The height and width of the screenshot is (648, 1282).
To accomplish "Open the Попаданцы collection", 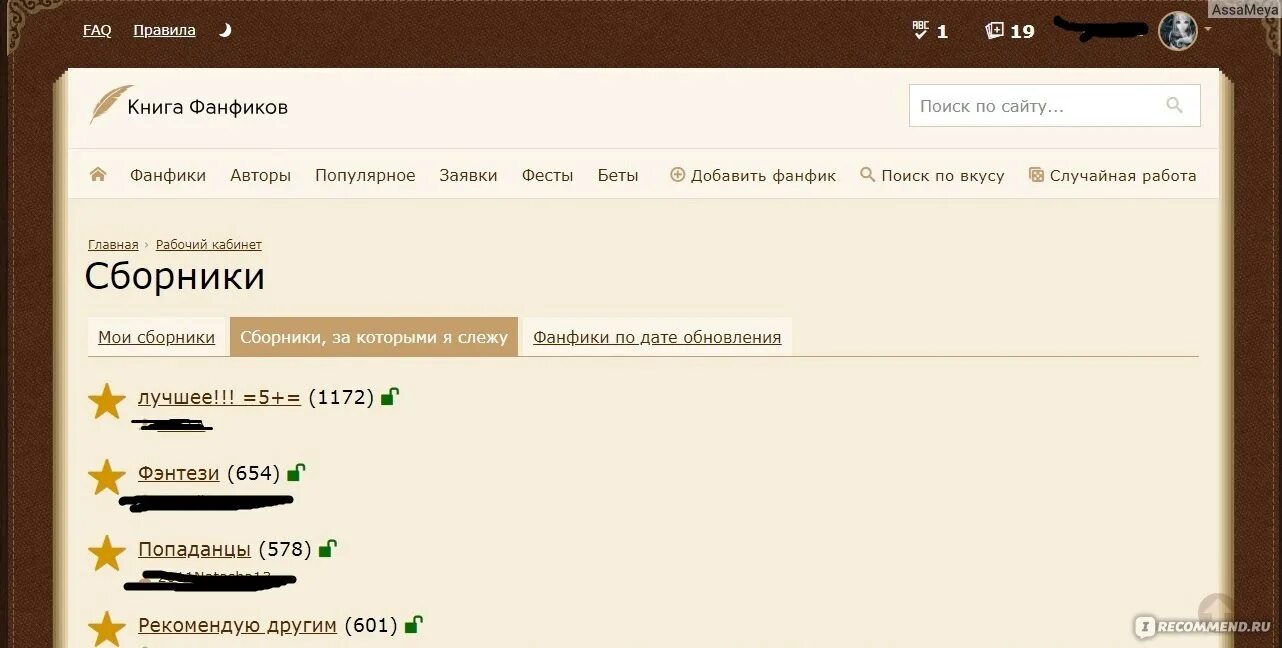I will (x=194, y=549).
